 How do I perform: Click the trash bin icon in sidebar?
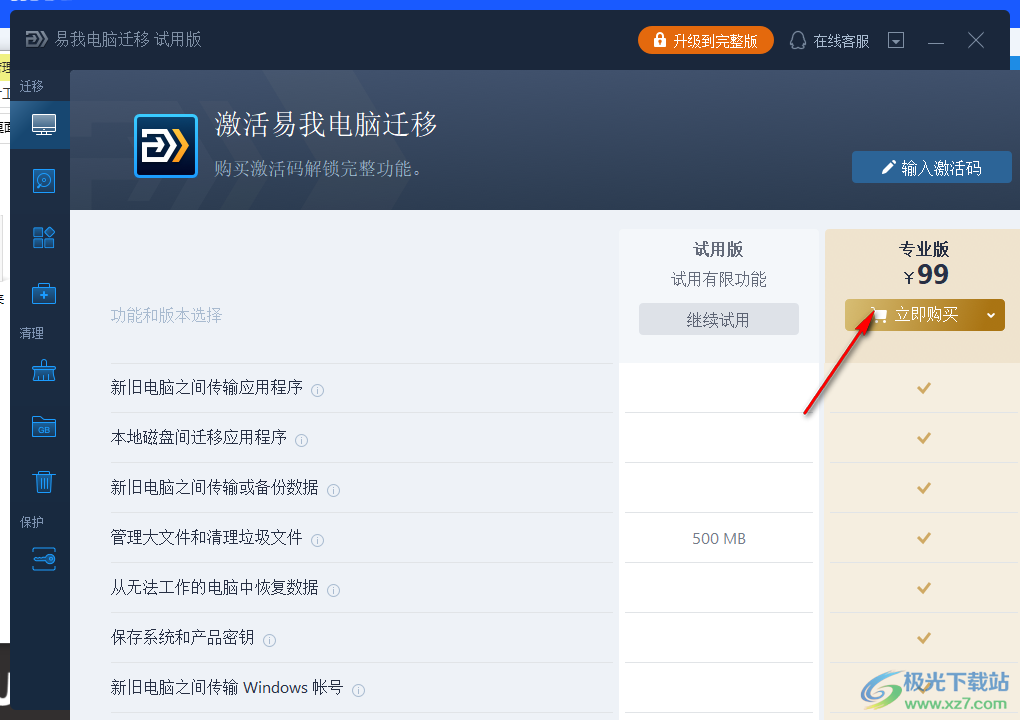43,482
